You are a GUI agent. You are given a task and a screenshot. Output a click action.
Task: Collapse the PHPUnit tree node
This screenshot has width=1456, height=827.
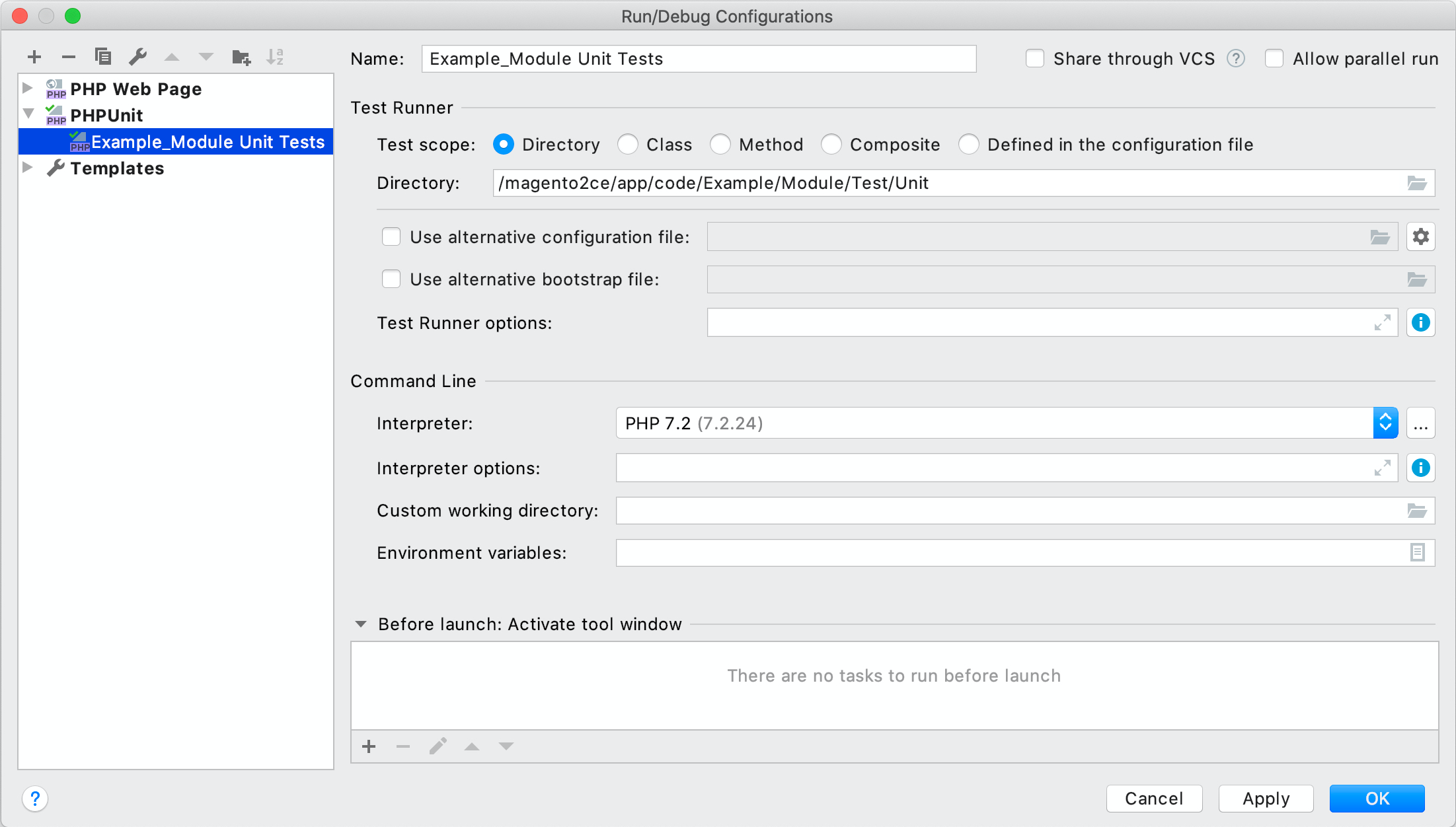[28, 114]
